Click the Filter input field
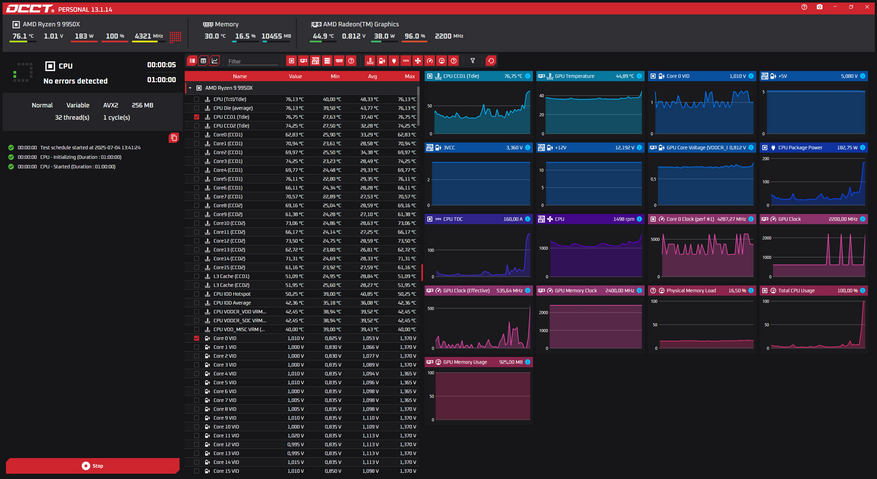Viewport: 877px width, 479px height. [x=253, y=61]
